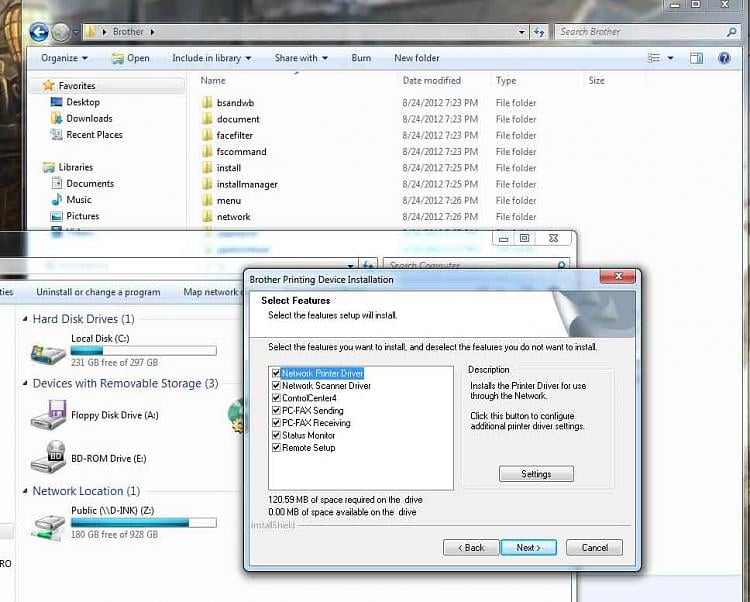Viewport: 750px width, 602px height.
Task: Select the Music library icon
Action: (x=56, y=199)
